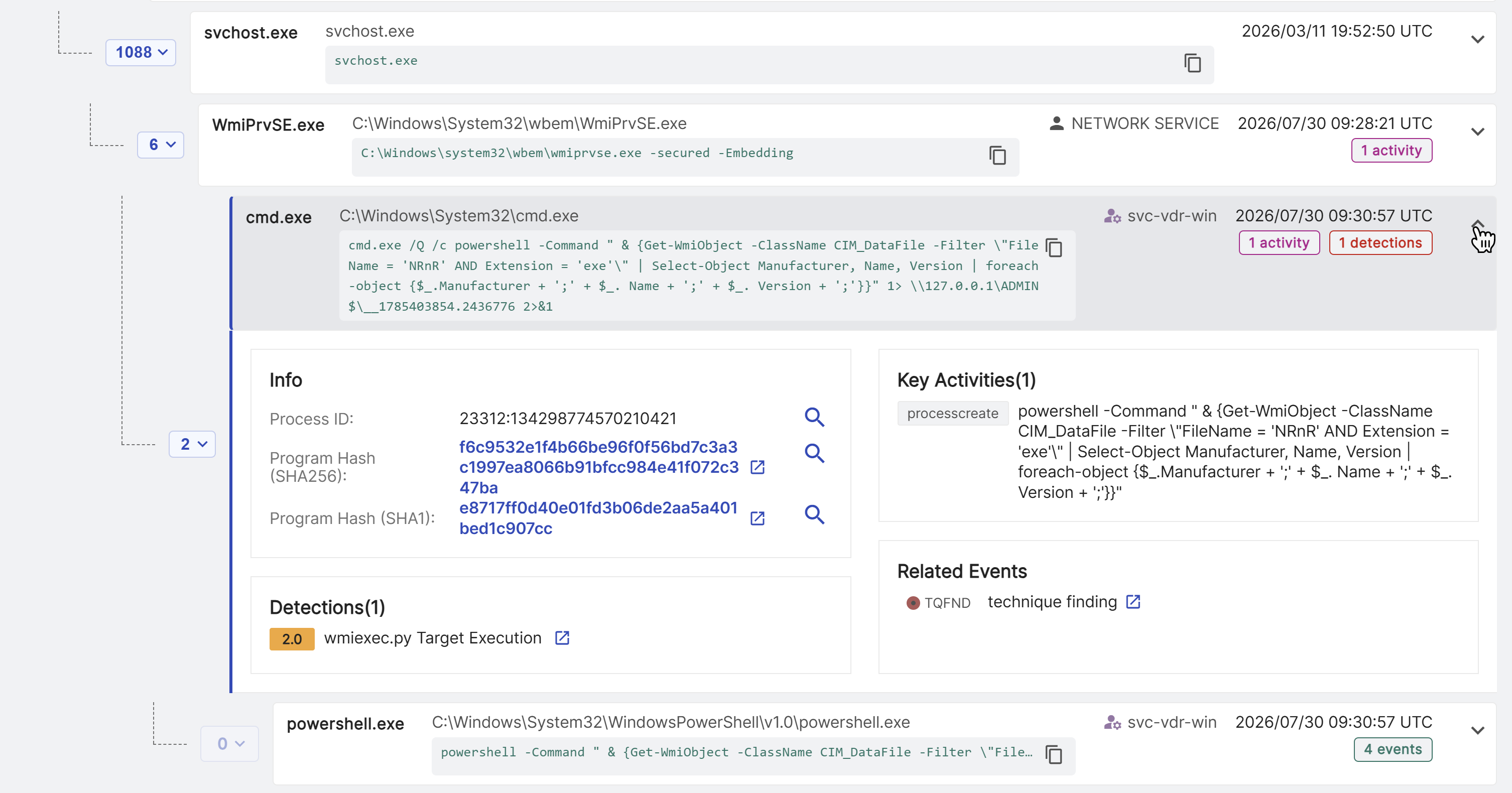
Task: Click the TQFND red status dot
Action: 913,603
